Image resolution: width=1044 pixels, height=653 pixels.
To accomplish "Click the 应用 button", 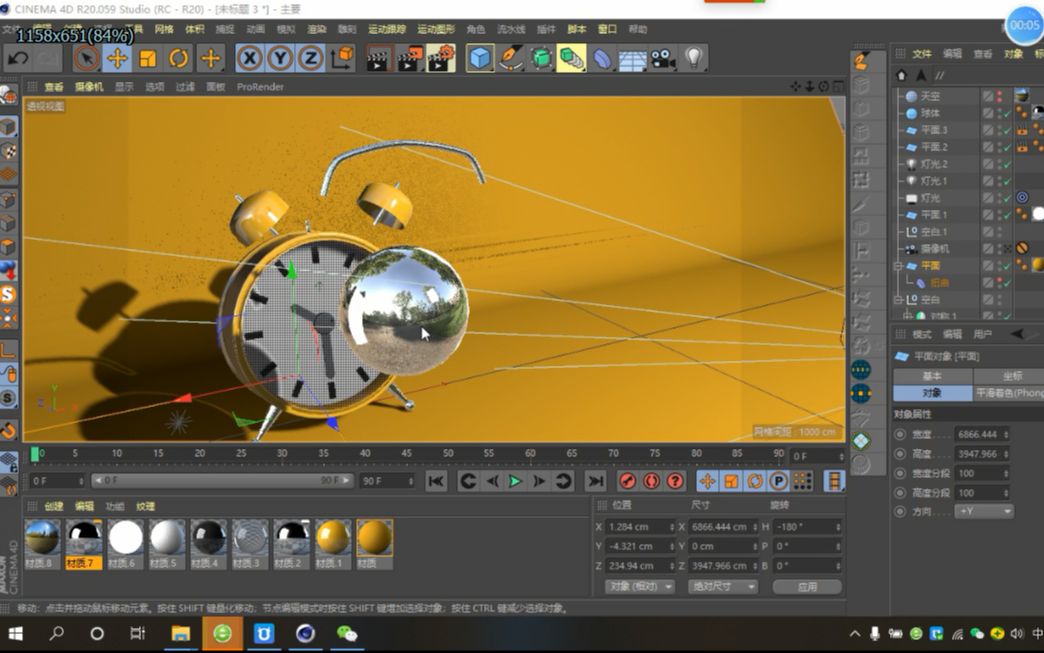I will (x=807, y=586).
